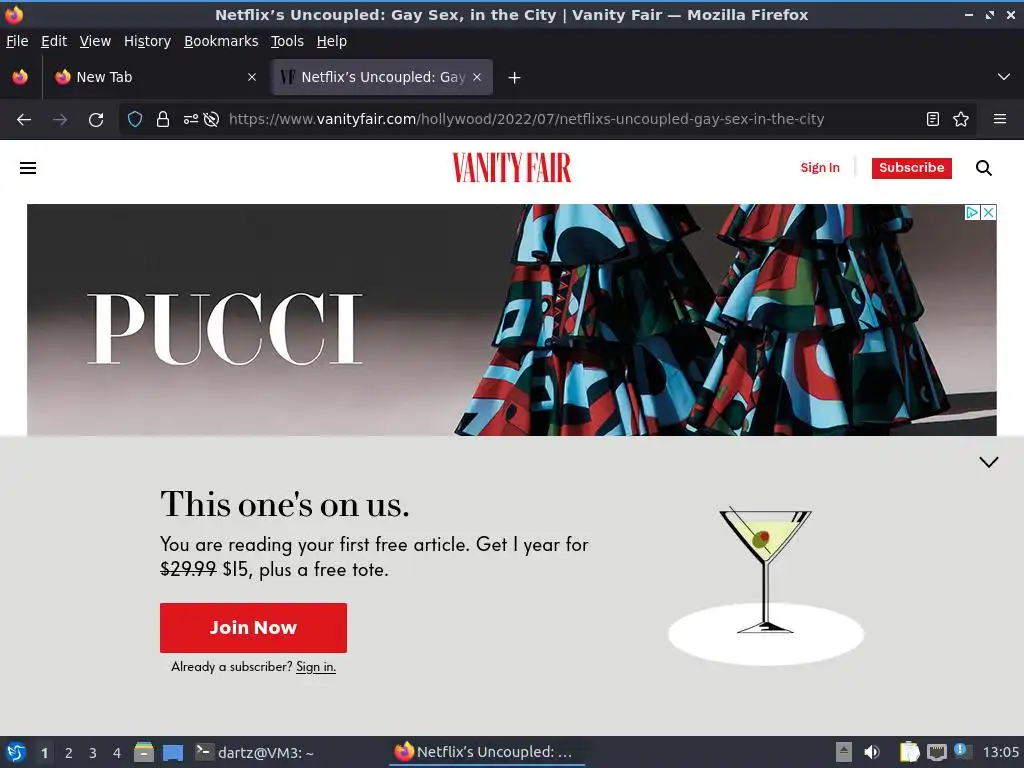Bookmark this page with the star
This screenshot has width=1024, height=768.
point(961,120)
